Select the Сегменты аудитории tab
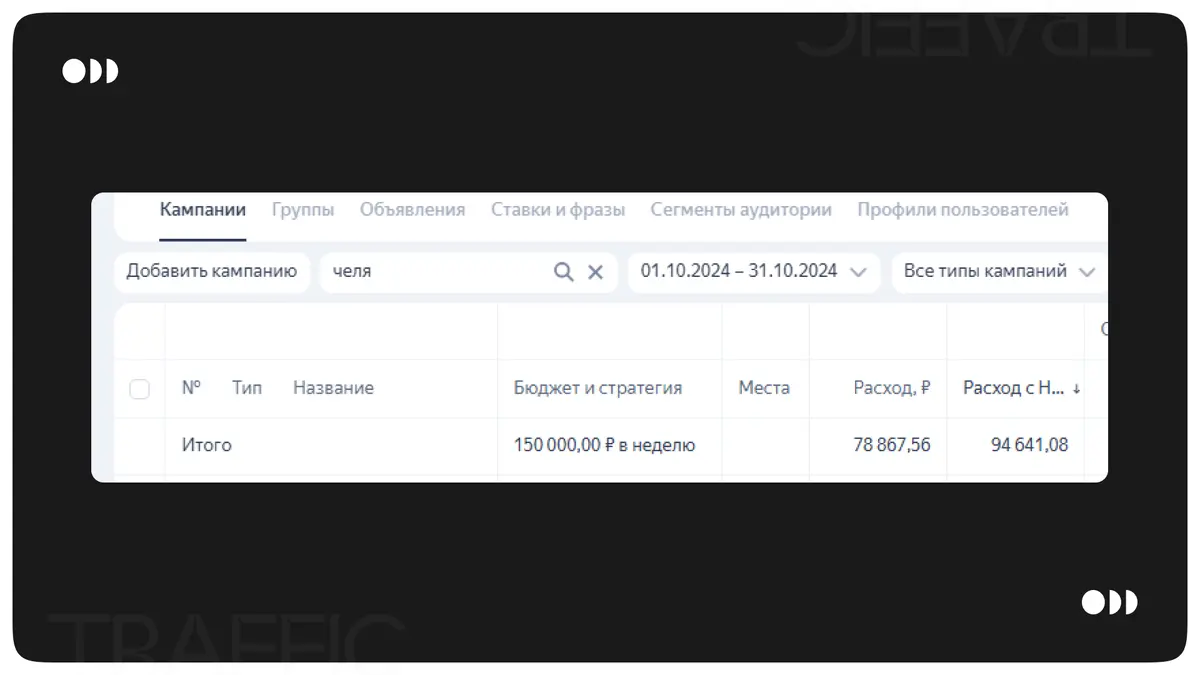1200x675 pixels. (741, 210)
